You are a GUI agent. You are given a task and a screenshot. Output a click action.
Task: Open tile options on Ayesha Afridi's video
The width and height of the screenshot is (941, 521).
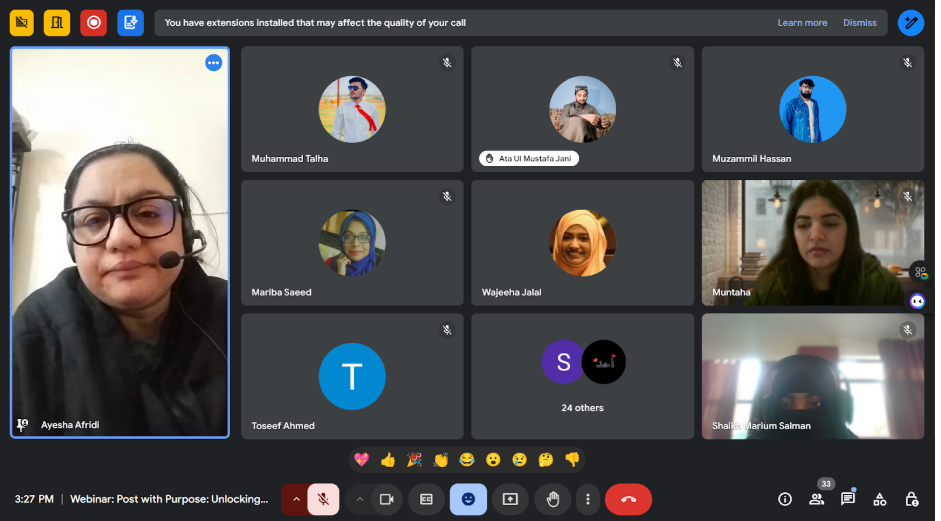pos(213,63)
